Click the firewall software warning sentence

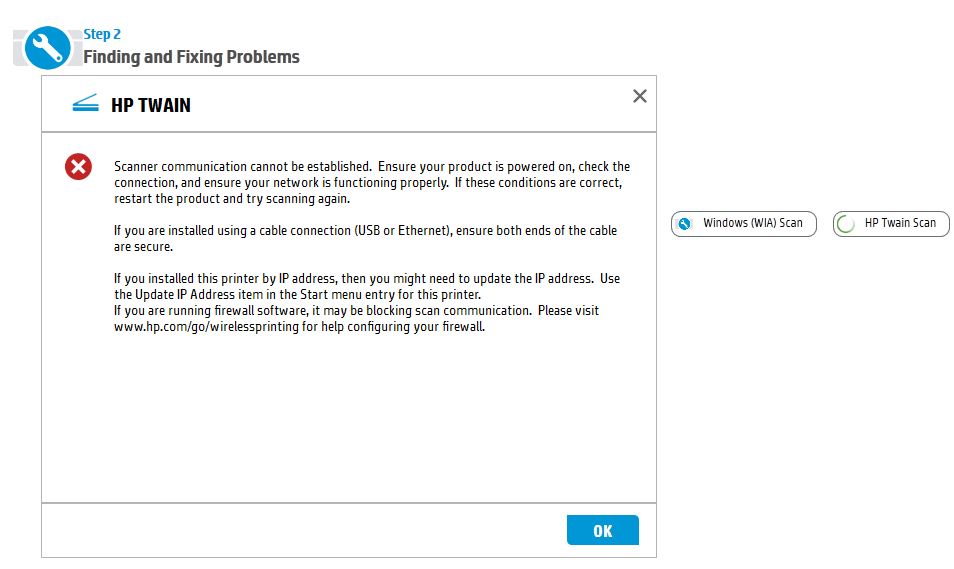click(356, 311)
